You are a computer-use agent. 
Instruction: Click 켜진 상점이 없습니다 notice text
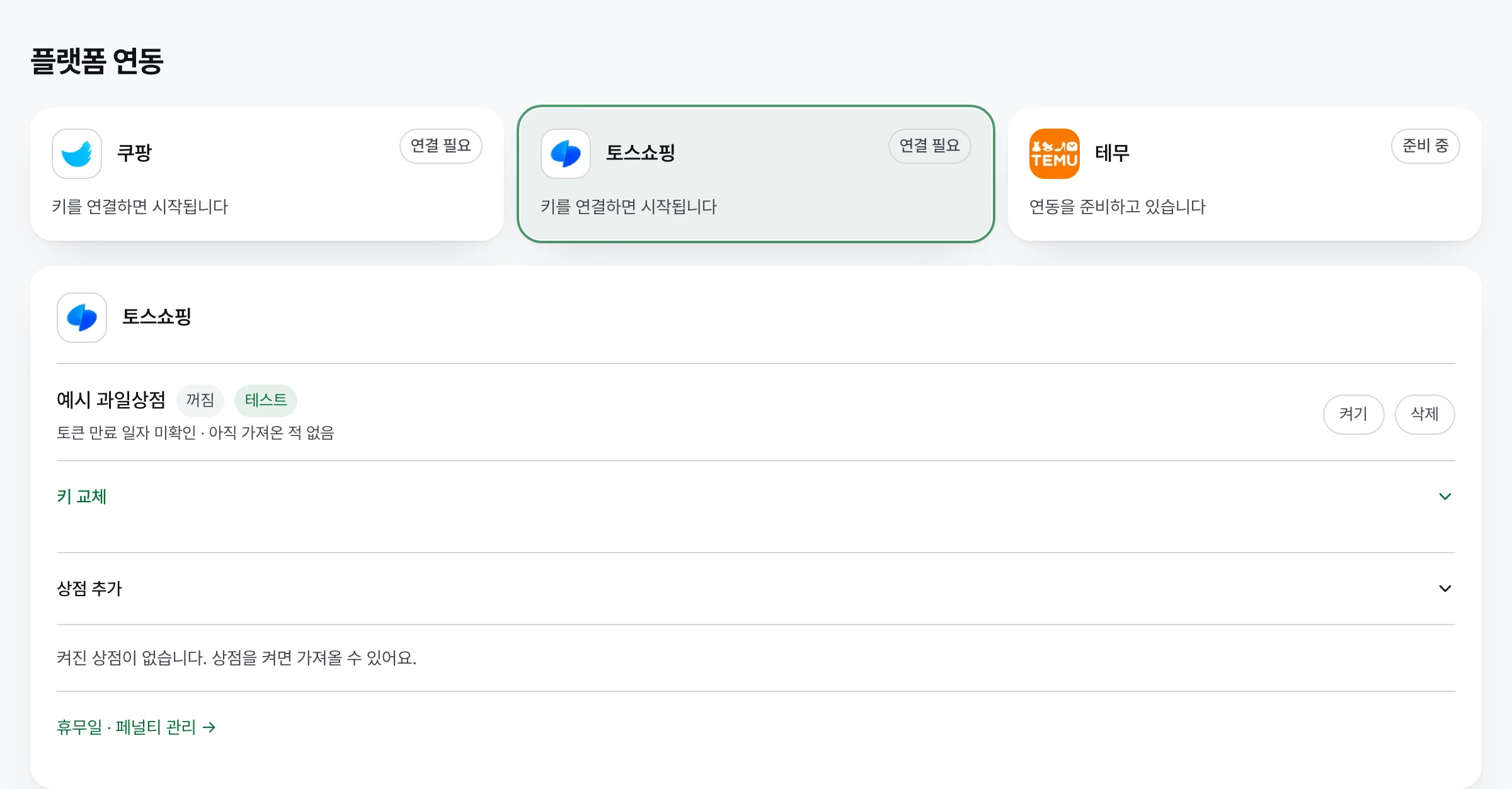[237, 658]
